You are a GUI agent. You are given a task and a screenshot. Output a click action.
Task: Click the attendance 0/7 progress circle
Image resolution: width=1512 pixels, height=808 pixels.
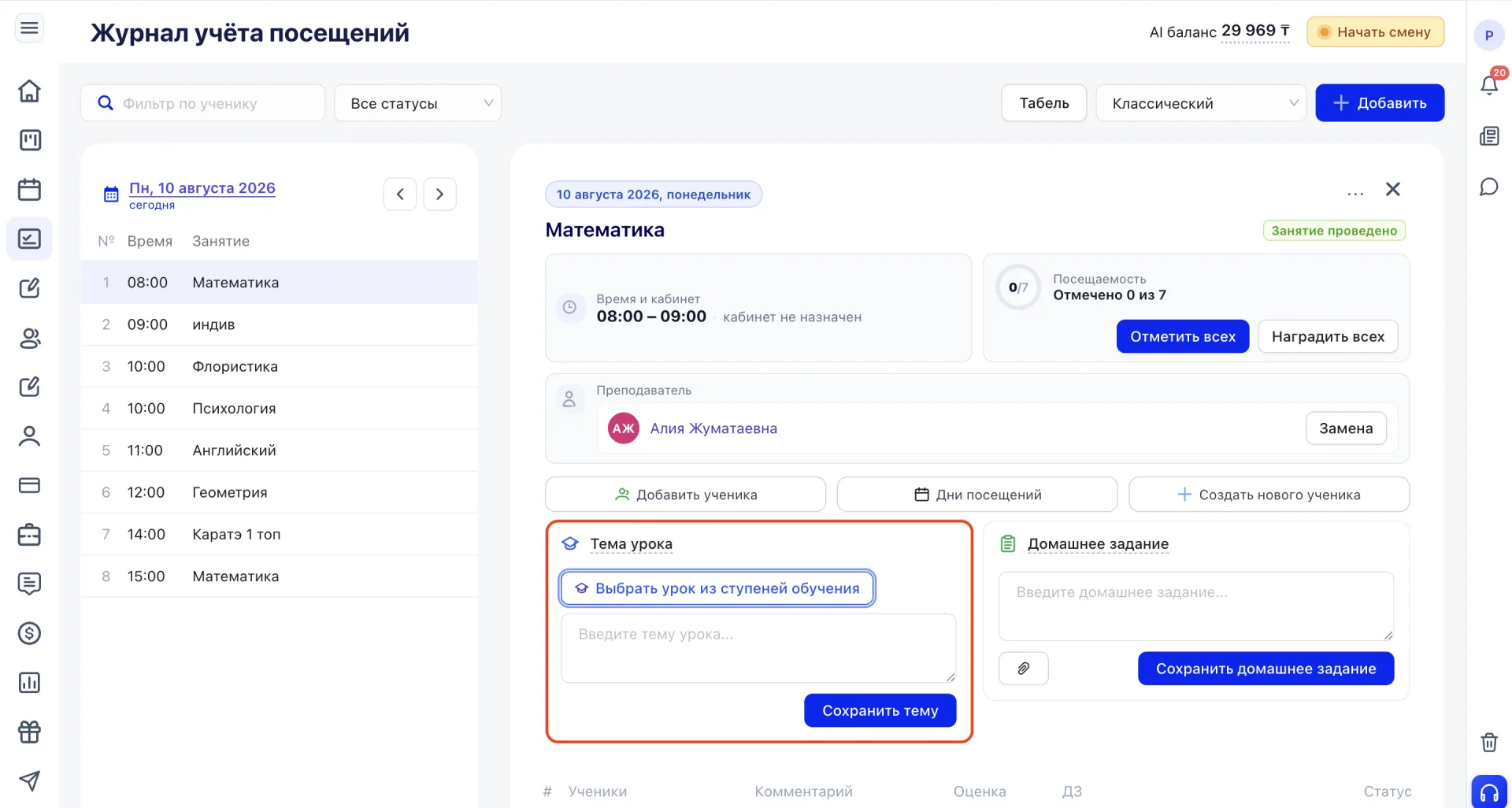pyautogui.click(x=1018, y=287)
